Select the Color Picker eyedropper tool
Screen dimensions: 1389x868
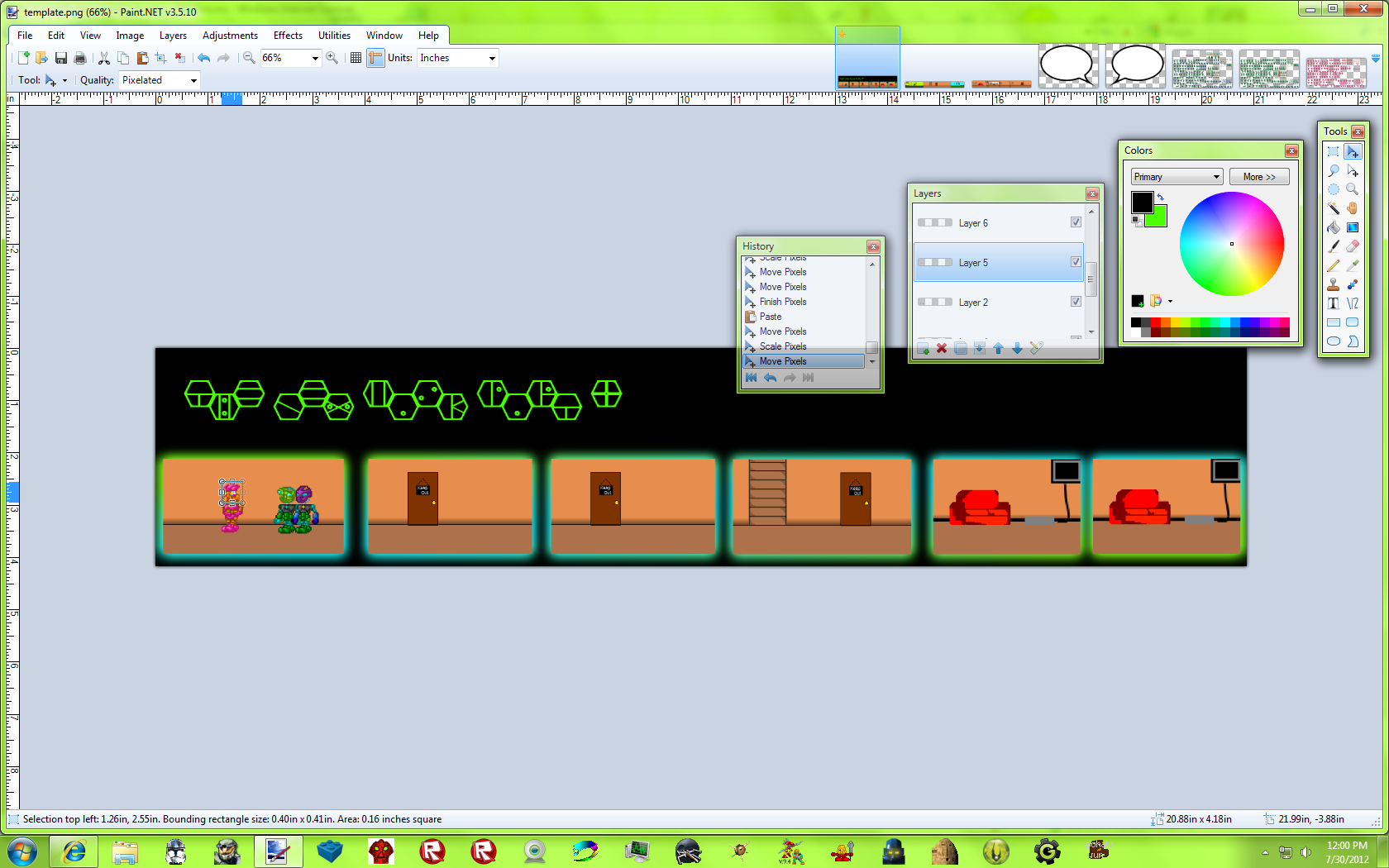tap(1353, 265)
